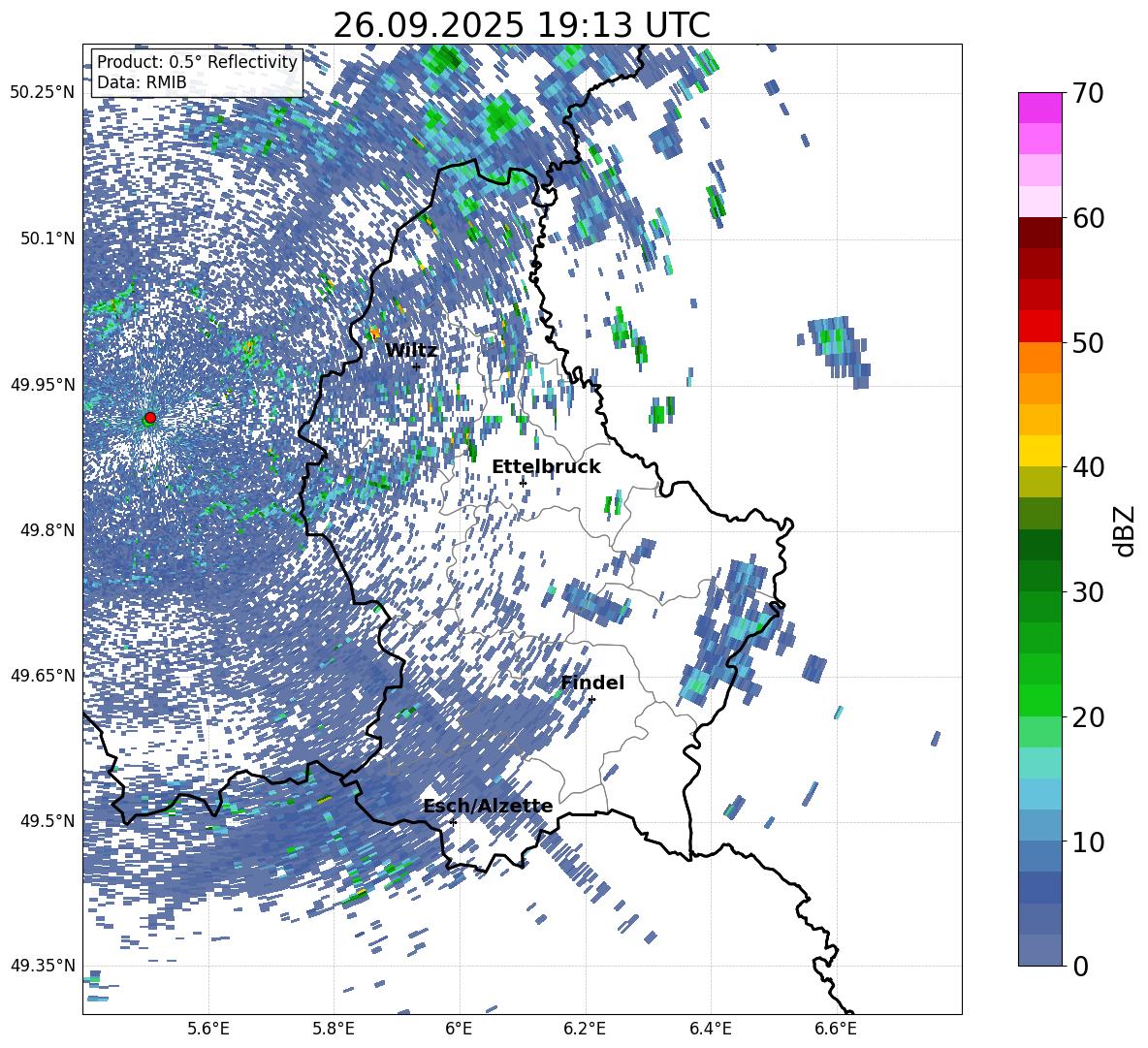Click the 49.5°N latitude label

coord(48,820)
